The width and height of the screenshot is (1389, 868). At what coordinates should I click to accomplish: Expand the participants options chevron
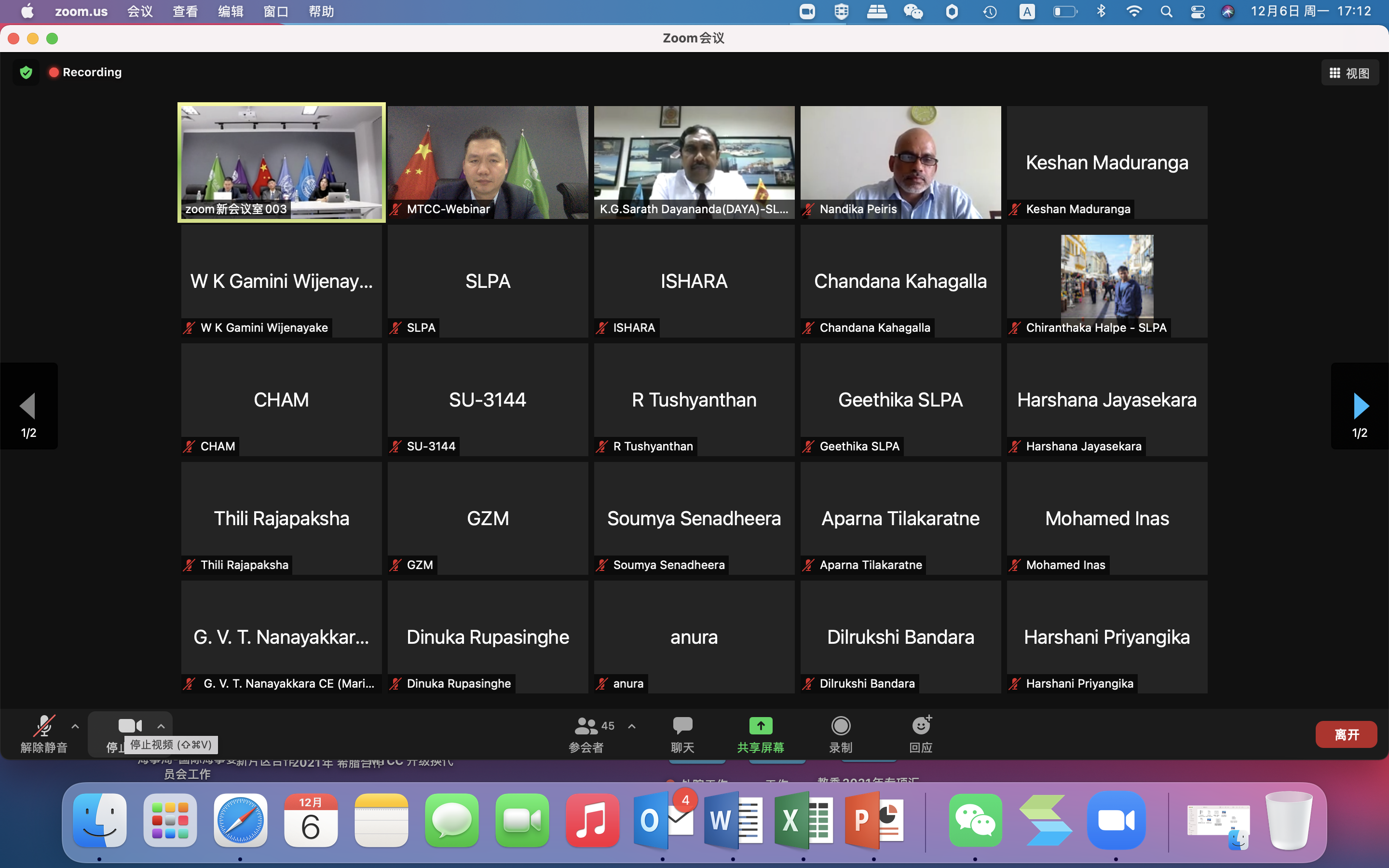coord(632,726)
